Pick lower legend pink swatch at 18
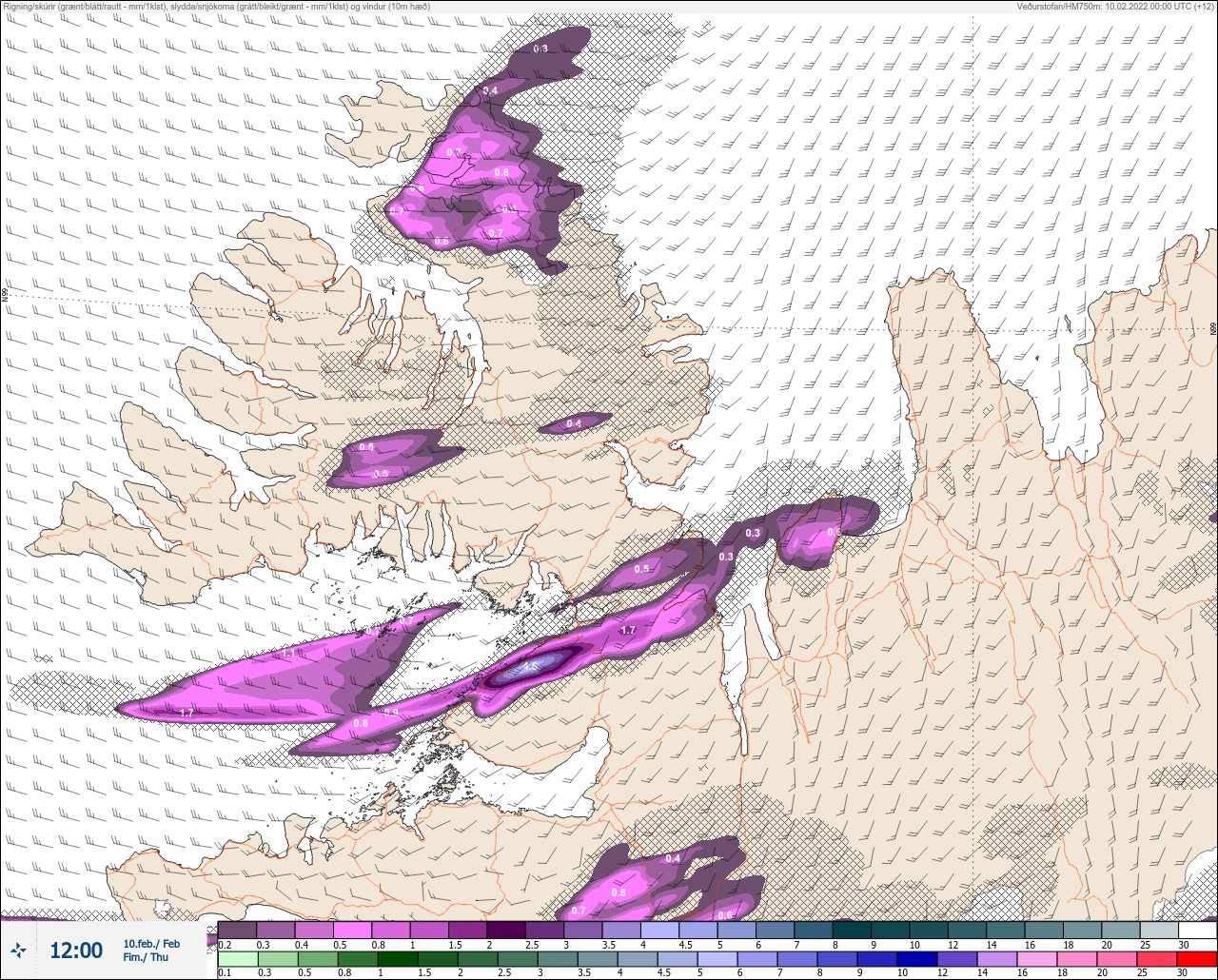The width and height of the screenshot is (1218, 980). click(1076, 959)
